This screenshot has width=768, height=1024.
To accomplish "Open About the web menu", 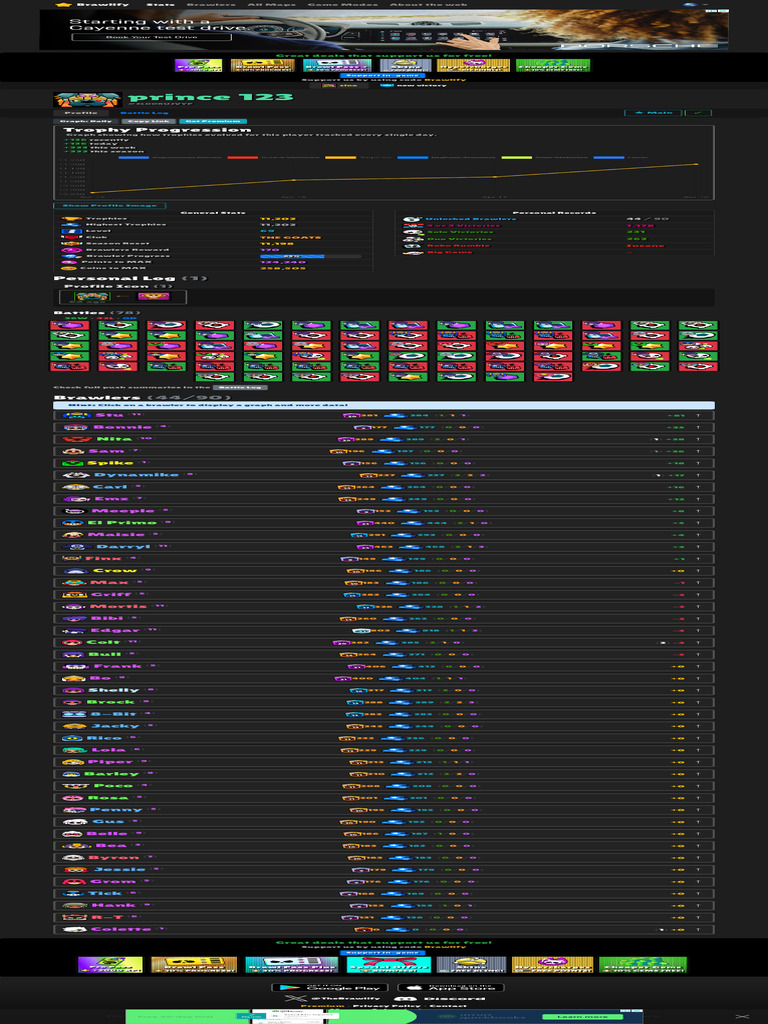I will [428, 4].
